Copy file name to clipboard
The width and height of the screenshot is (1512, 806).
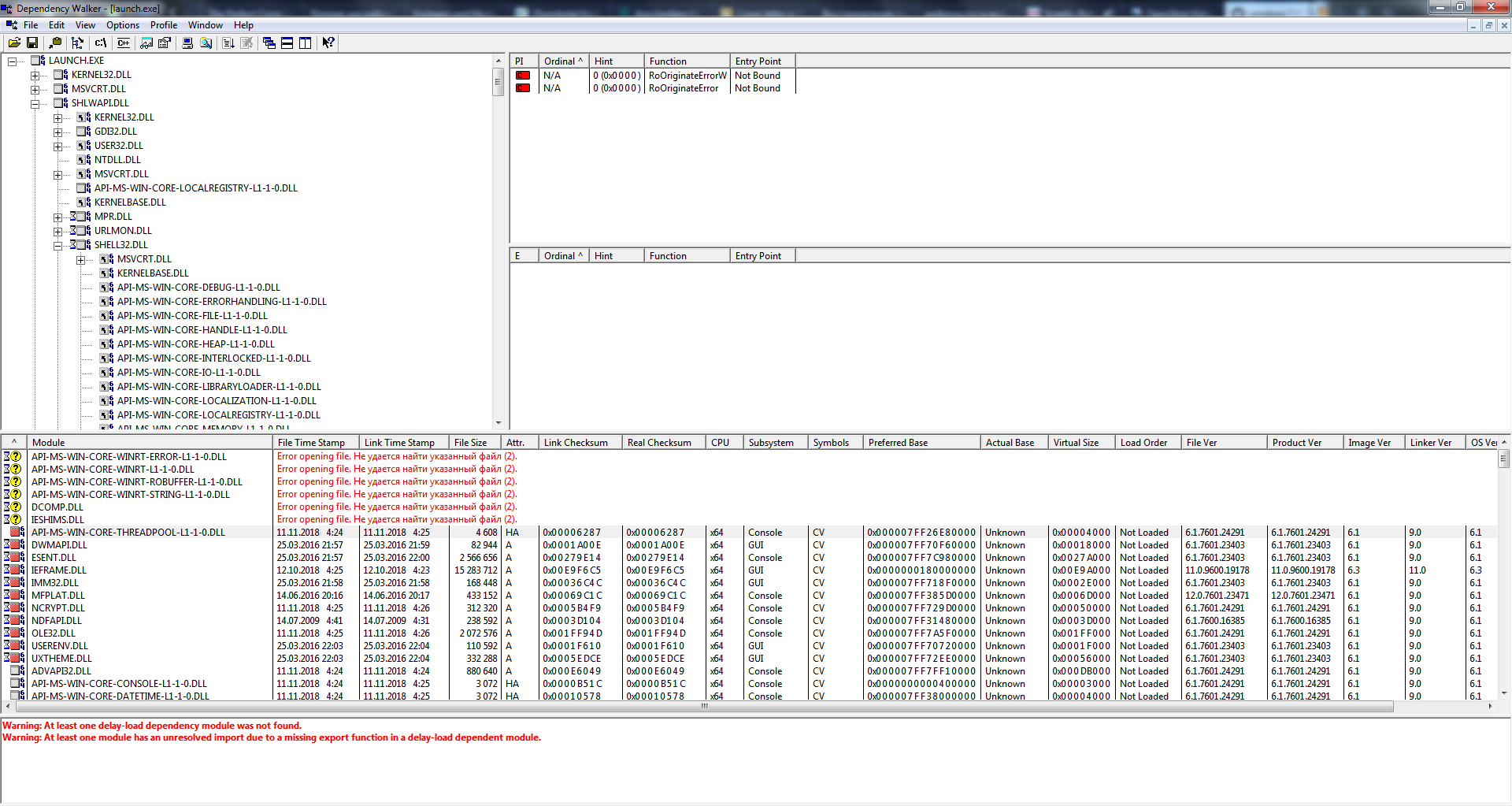pos(56,43)
